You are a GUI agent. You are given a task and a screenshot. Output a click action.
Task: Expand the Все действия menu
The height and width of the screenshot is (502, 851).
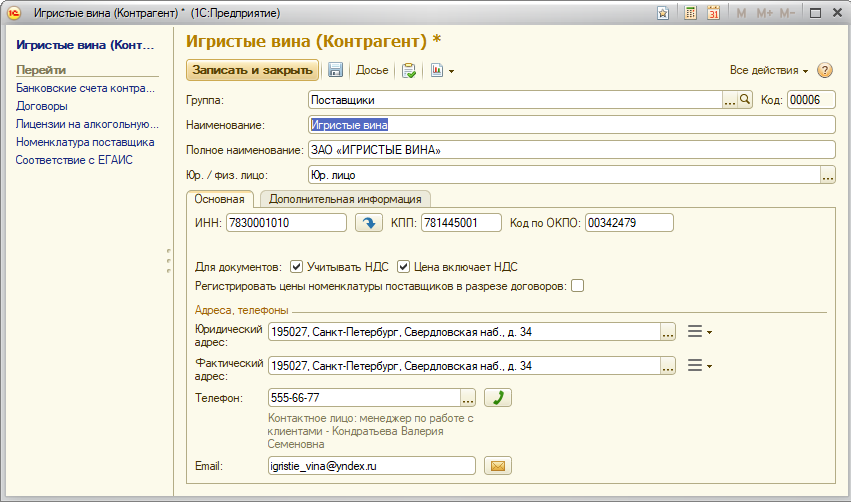(769, 71)
